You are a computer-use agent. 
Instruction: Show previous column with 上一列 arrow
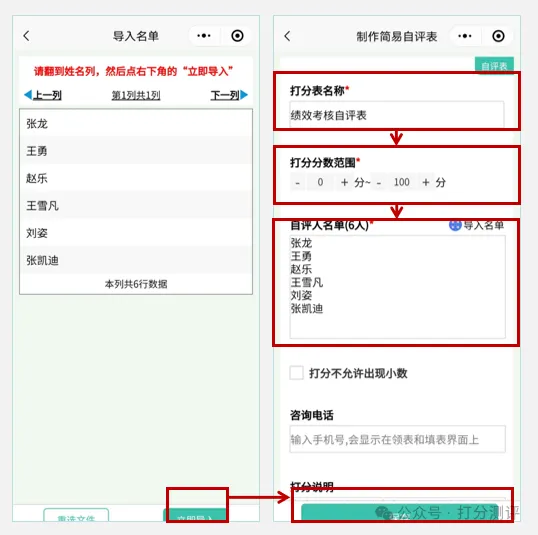pyautogui.click(x=43, y=95)
